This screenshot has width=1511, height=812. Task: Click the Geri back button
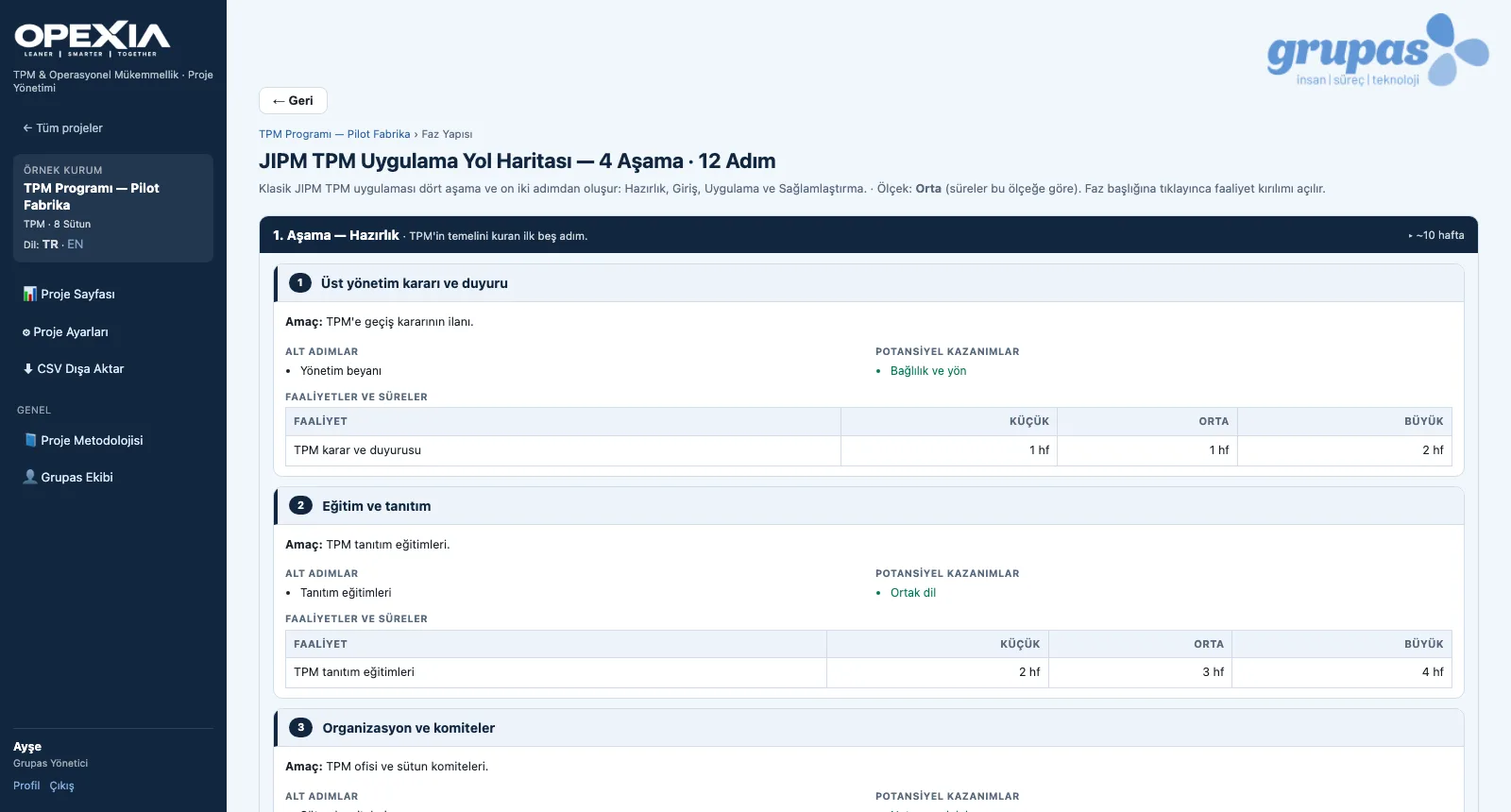(x=293, y=100)
